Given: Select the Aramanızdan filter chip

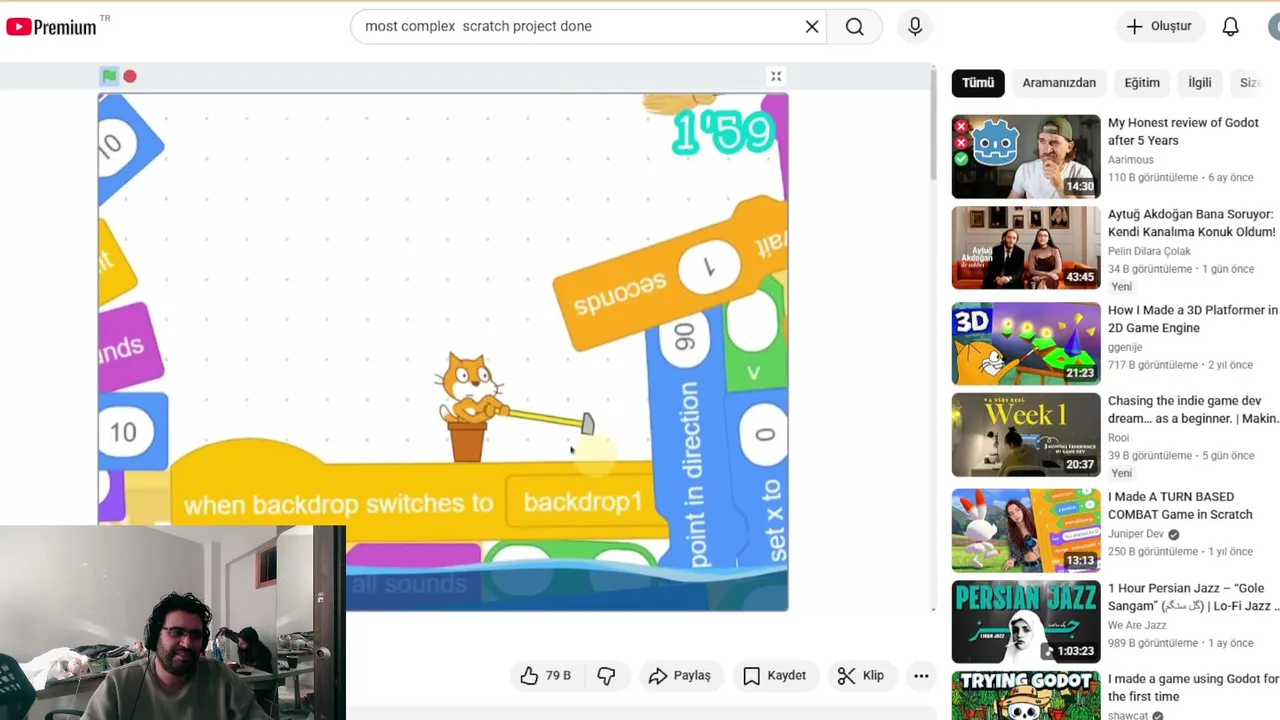Looking at the screenshot, I should tap(1059, 83).
